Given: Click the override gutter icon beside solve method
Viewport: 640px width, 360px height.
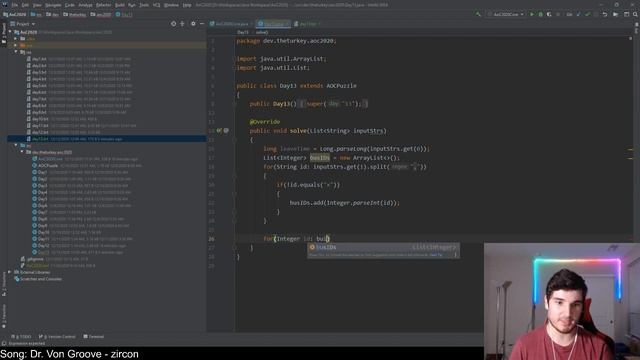Looking at the screenshot, I should (x=219, y=131).
